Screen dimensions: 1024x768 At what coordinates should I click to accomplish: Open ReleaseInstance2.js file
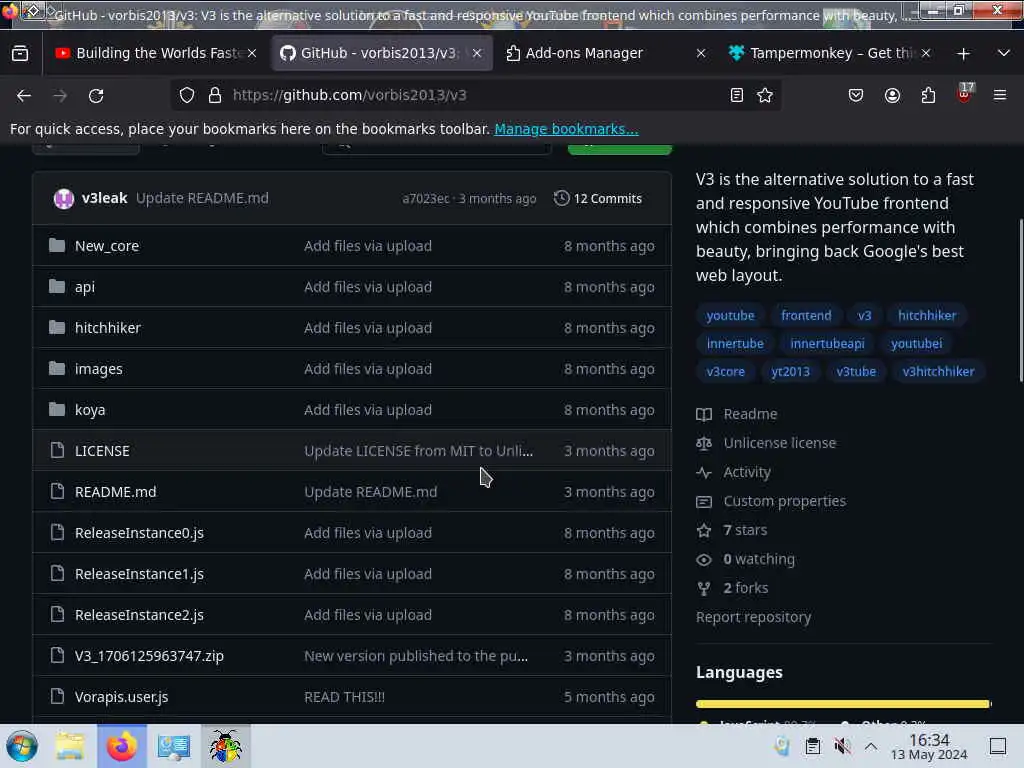coord(139,615)
